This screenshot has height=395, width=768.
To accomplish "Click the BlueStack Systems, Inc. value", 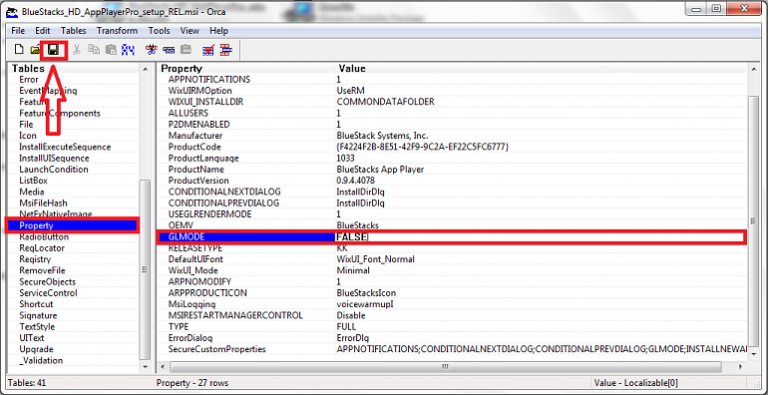I will [383, 136].
